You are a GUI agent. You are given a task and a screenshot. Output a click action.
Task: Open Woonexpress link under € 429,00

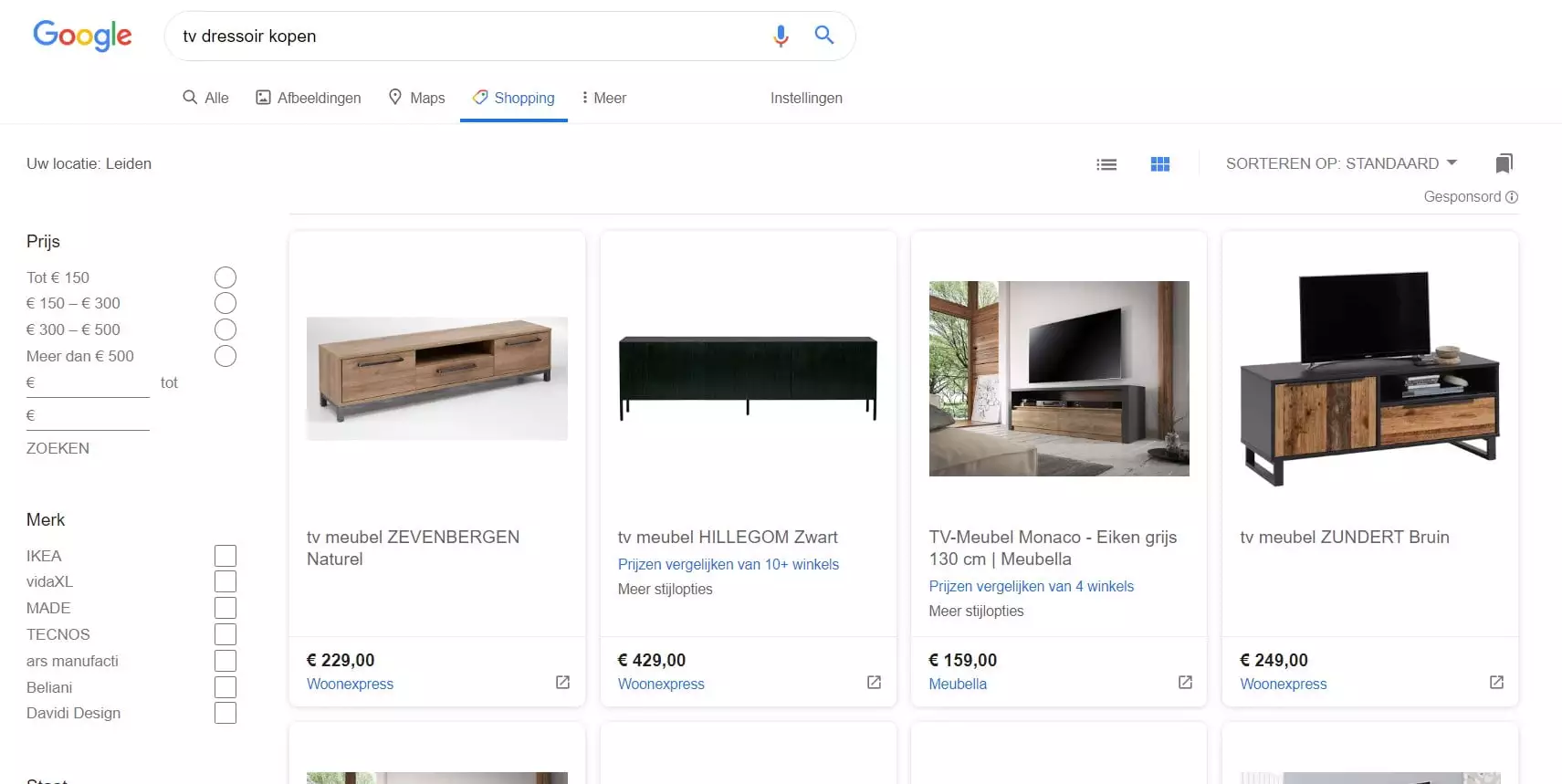tap(661, 684)
